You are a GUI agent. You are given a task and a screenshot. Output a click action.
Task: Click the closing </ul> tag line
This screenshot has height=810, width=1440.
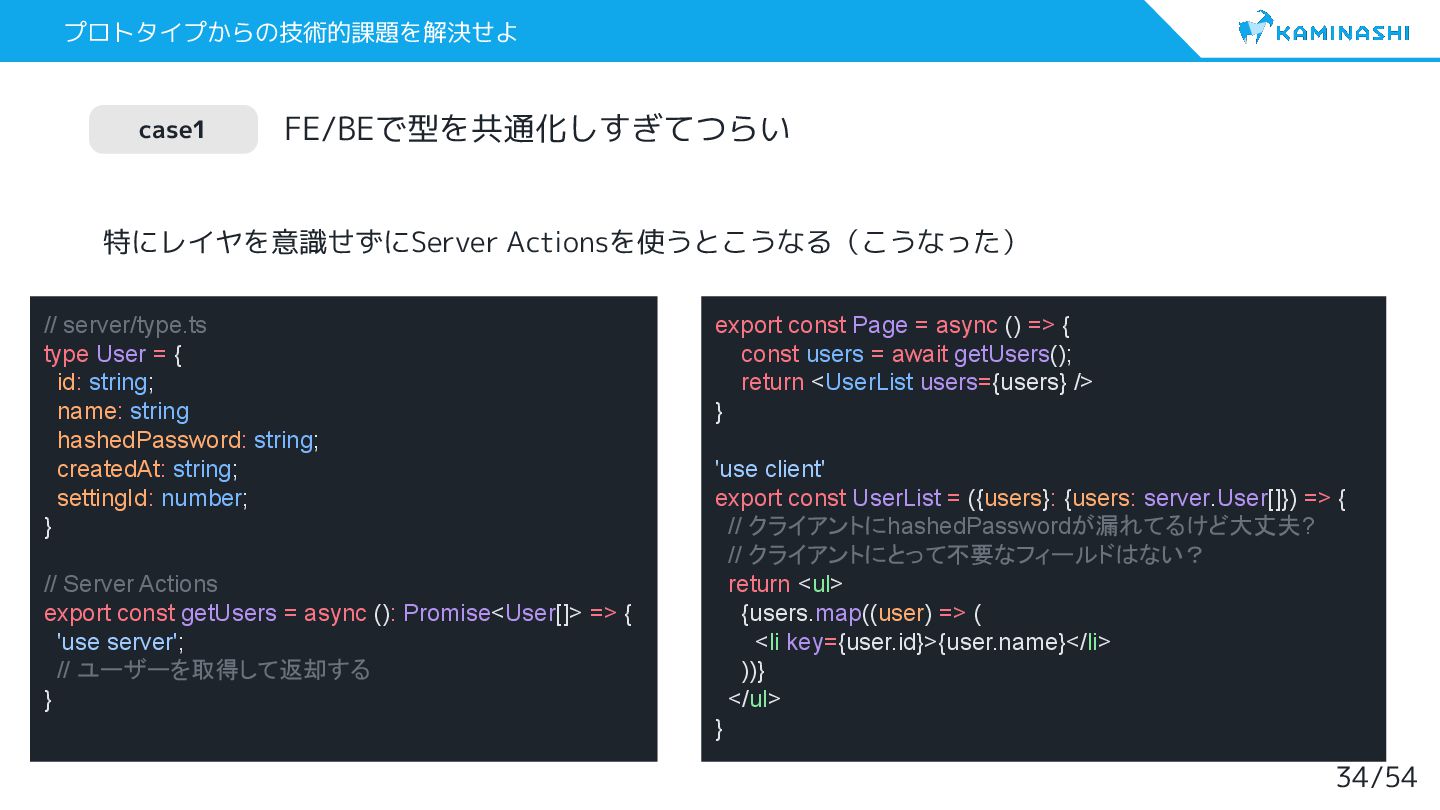(754, 699)
